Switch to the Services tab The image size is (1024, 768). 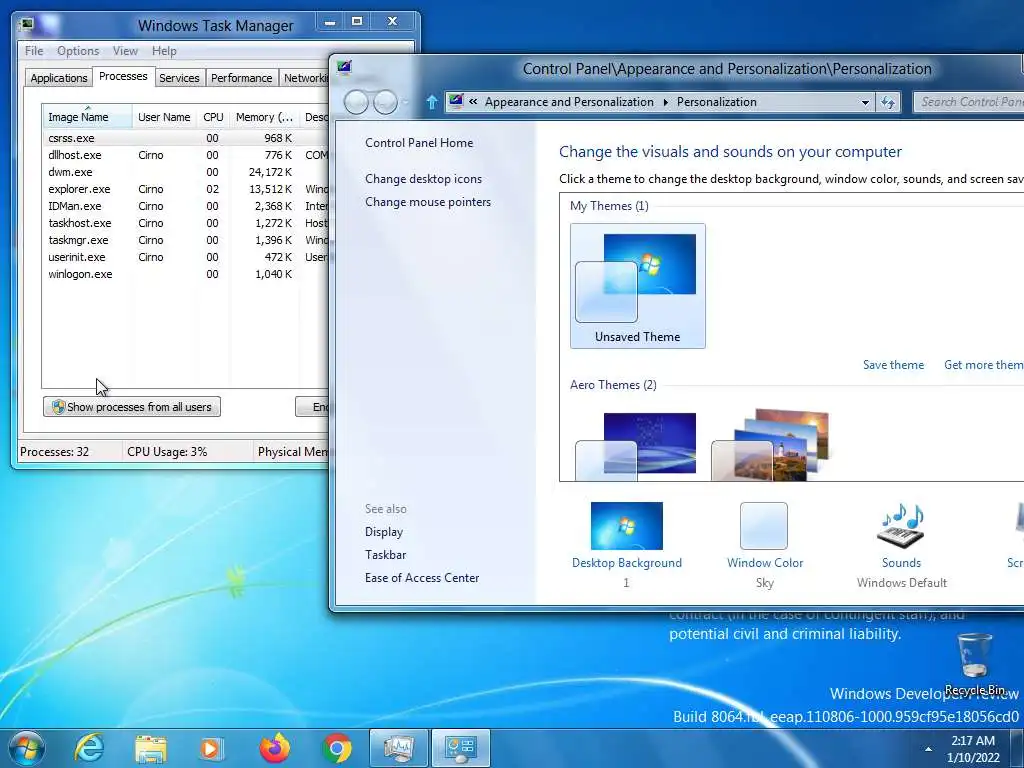coord(179,78)
